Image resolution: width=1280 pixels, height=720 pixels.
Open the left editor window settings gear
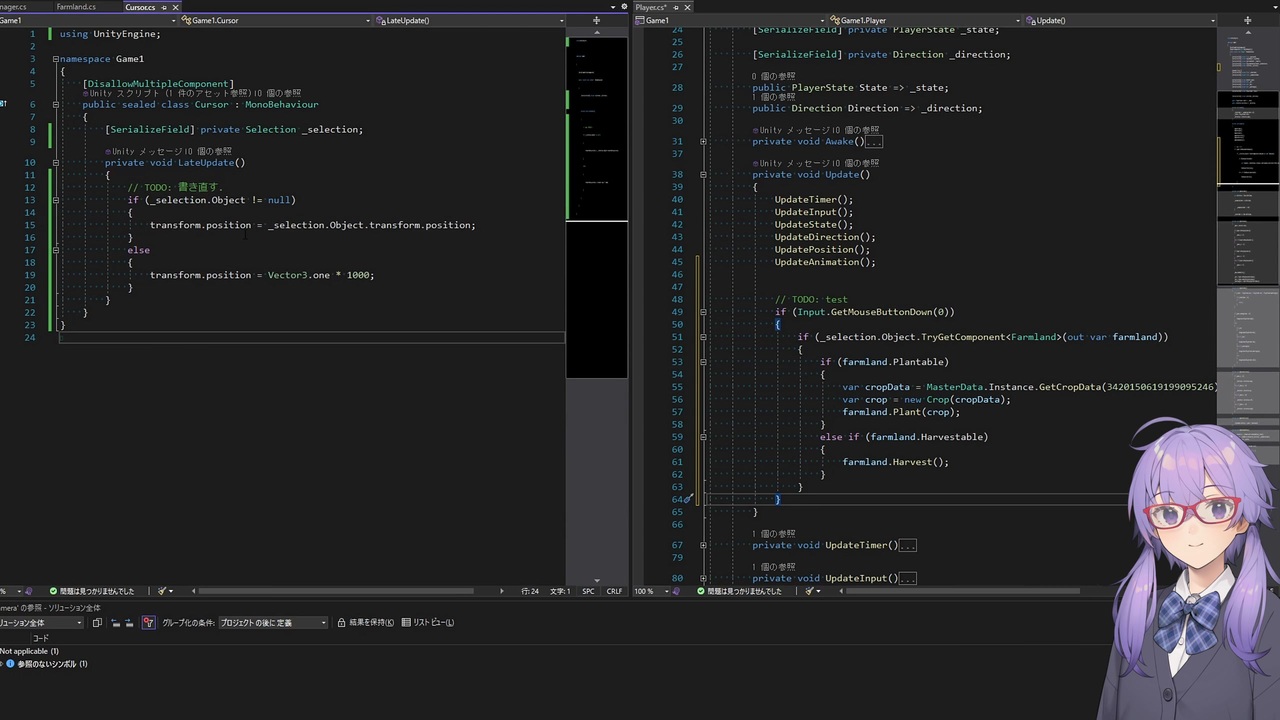click(622, 7)
